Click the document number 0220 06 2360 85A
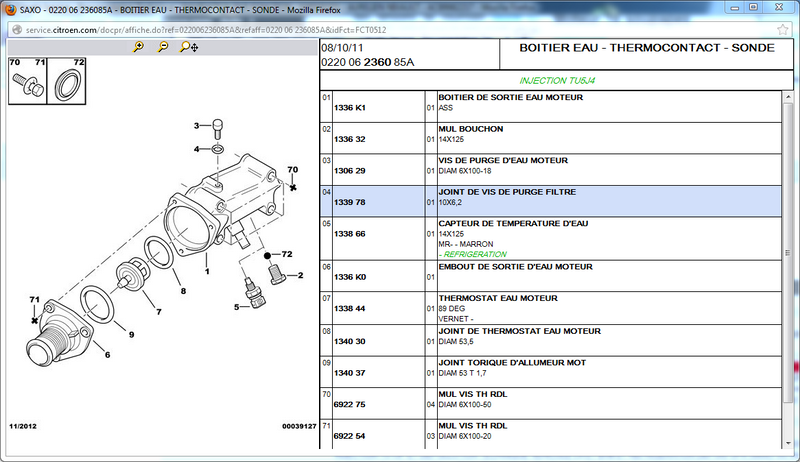Image resolution: width=800 pixels, height=462 pixels. [x=367, y=62]
